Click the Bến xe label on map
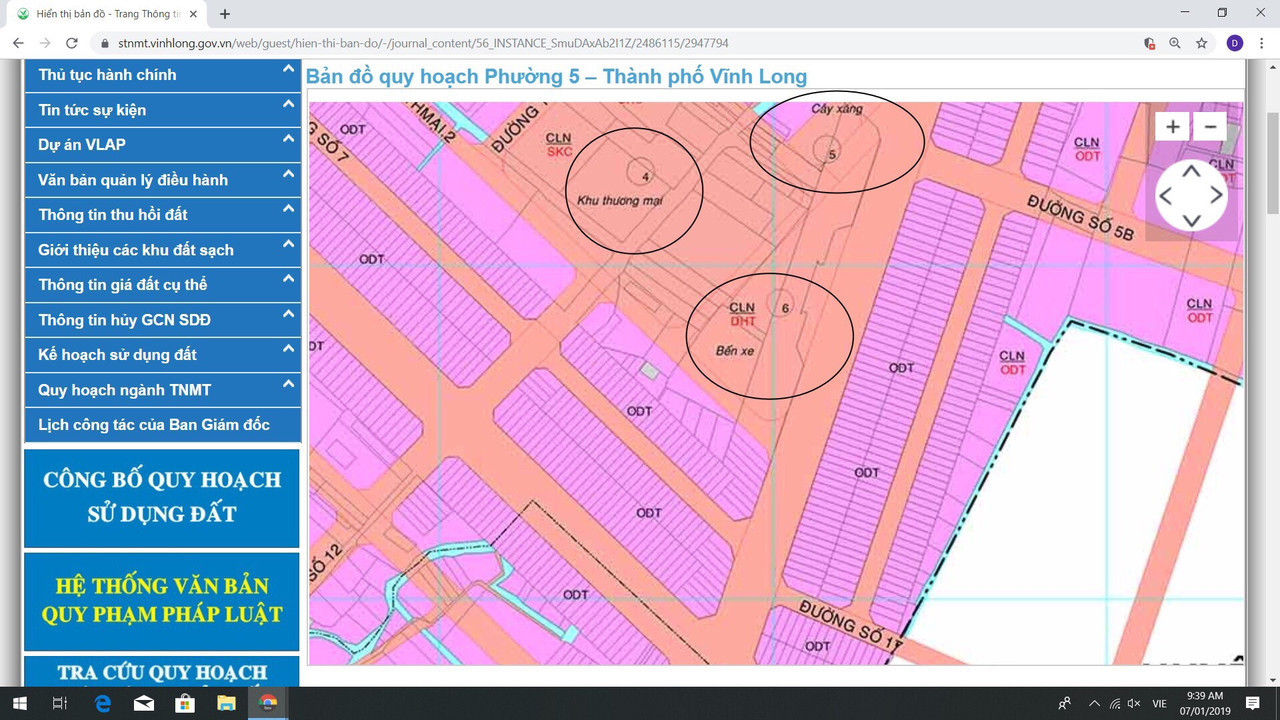The width and height of the screenshot is (1280, 720). [734, 351]
